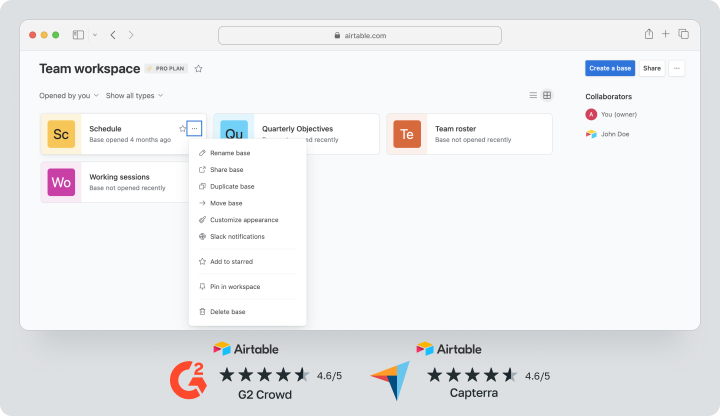This screenshot has width=720, height=416.
Task: Open the sidebar dropdown chevron in Safari
Action: point(95,35)
